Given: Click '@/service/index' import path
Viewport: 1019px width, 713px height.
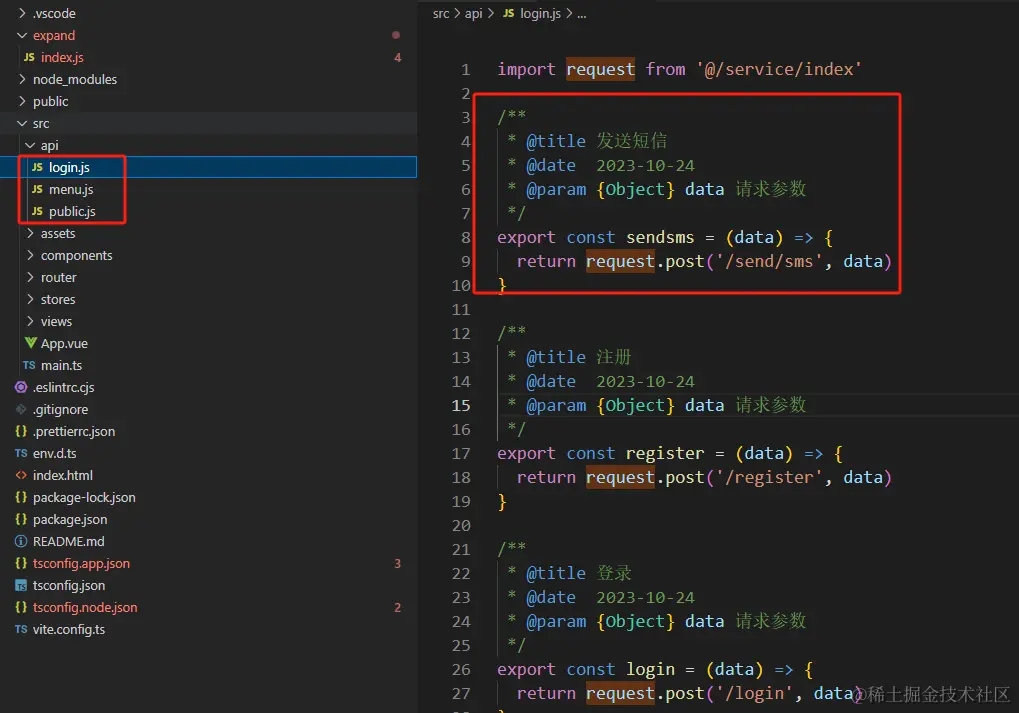Looking at the screenshot, I should (779, 69).
